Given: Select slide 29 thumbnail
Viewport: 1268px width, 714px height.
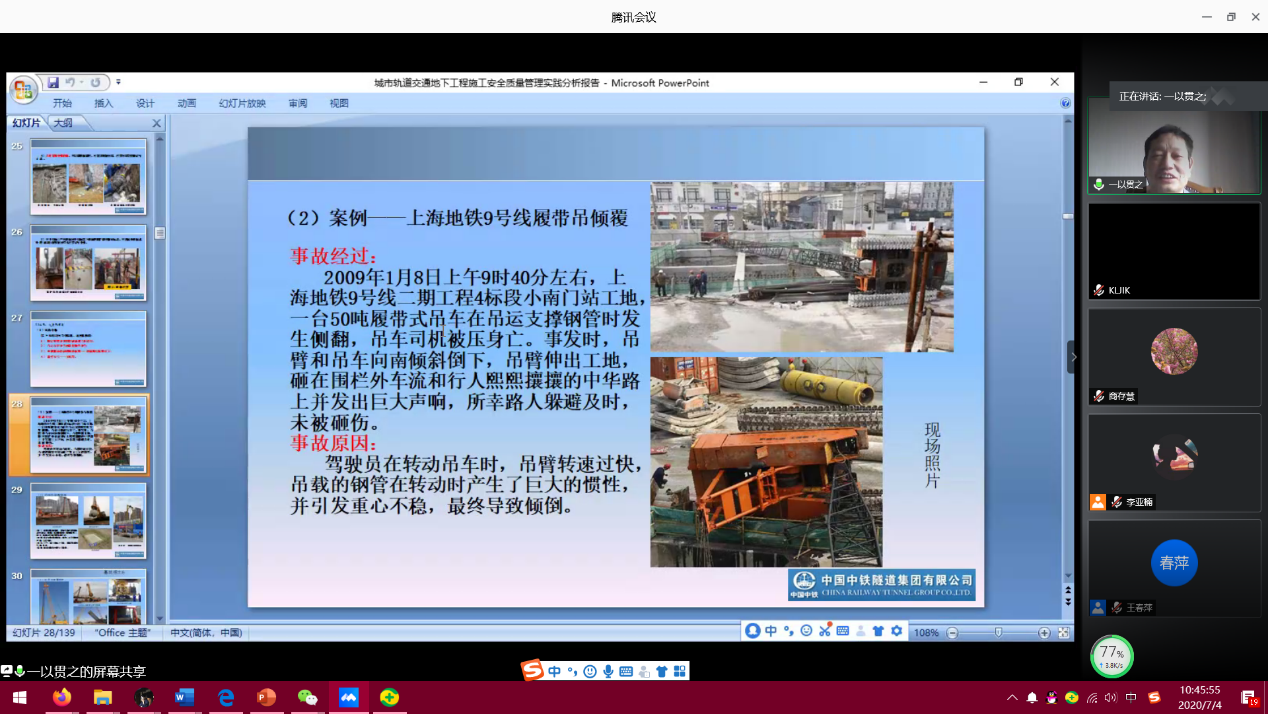Looking at the screenshot, I should [88, 520].
